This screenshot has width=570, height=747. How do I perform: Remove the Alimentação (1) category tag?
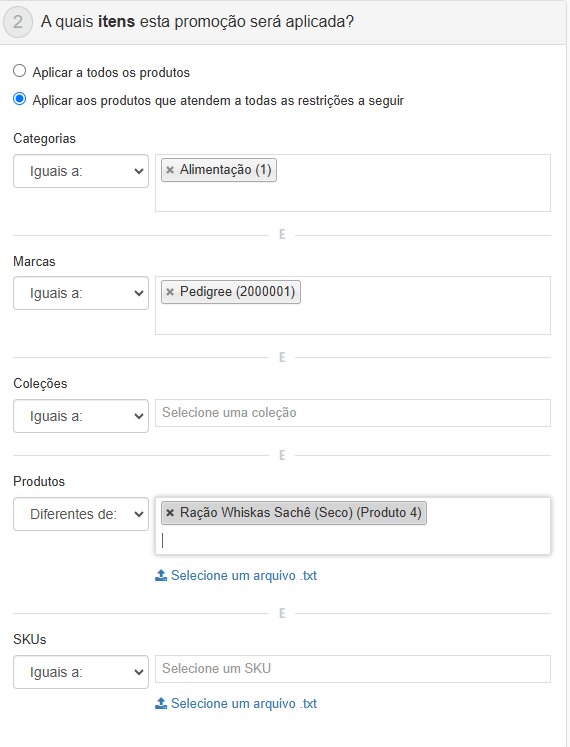pos(170,170)
